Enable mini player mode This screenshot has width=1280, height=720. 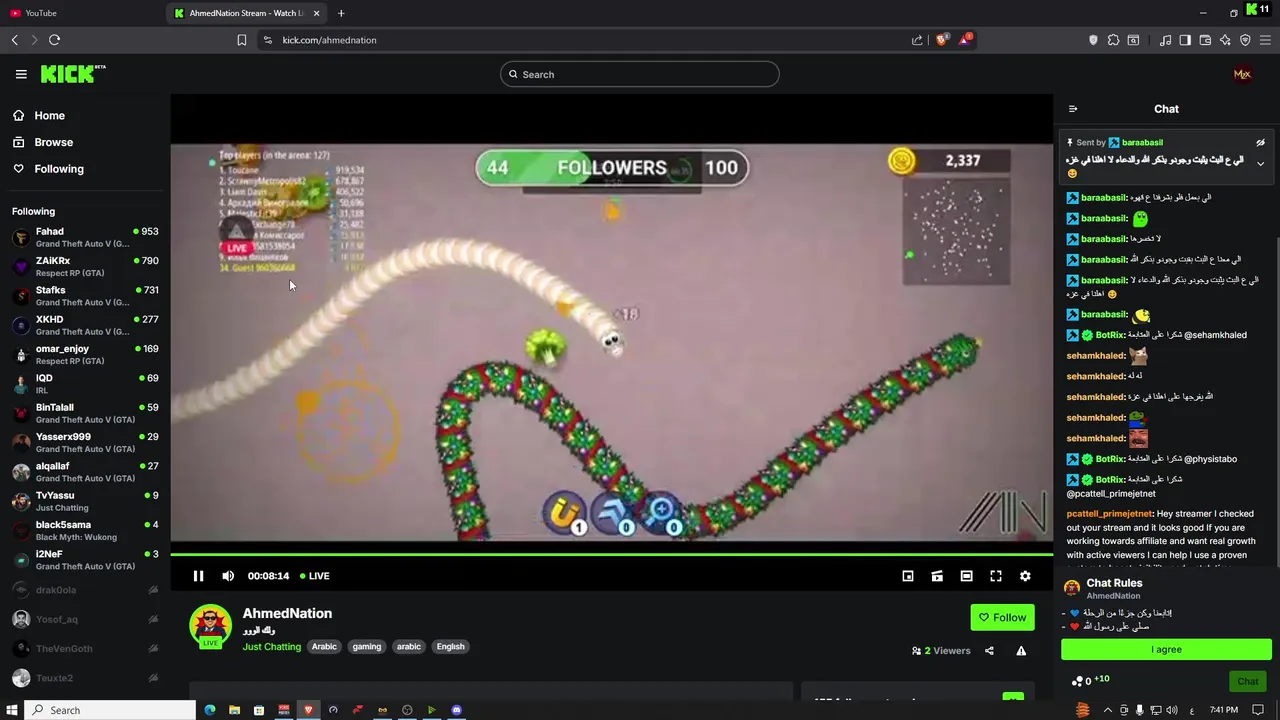pyautogui.click(x=908, y=576)
